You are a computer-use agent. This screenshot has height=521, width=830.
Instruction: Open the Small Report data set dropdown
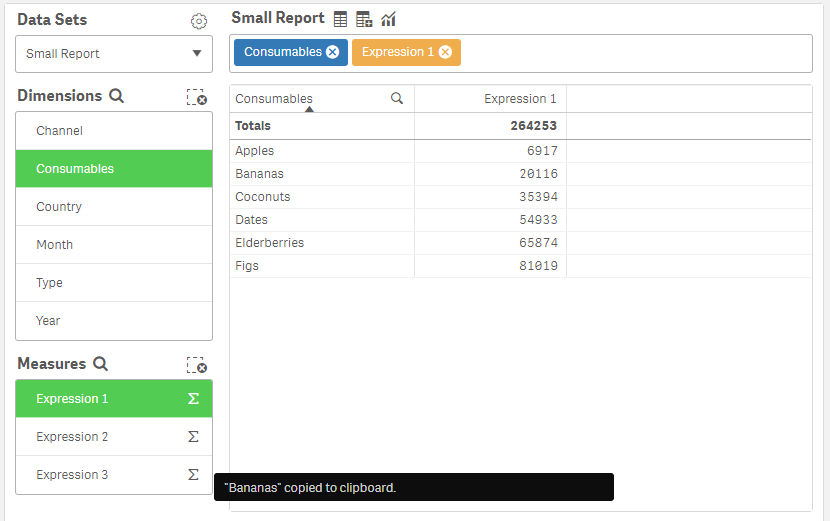tap(114, 54)
